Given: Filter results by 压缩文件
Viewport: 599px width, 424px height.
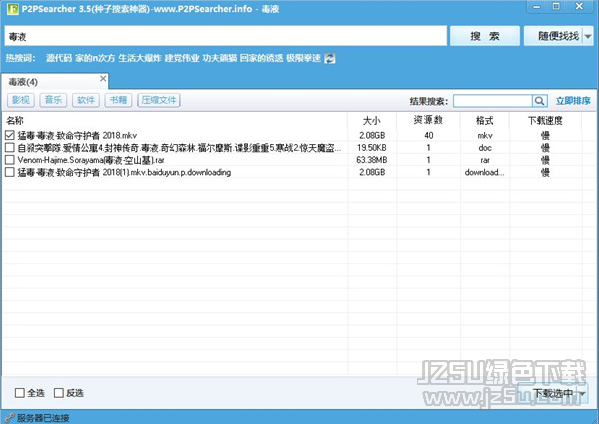Looking at the screenshot, I should [159, 100].
